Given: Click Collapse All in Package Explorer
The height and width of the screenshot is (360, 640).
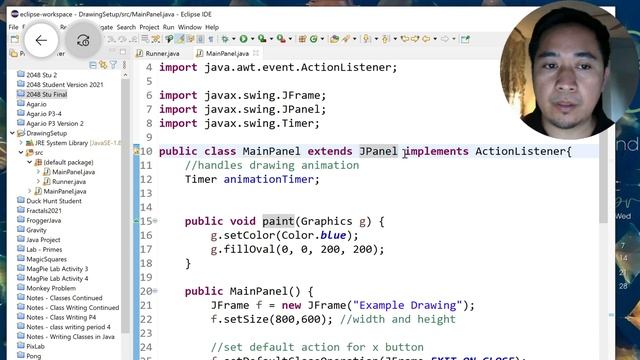Looking at the screenshot, I should [x=93, y=65].
